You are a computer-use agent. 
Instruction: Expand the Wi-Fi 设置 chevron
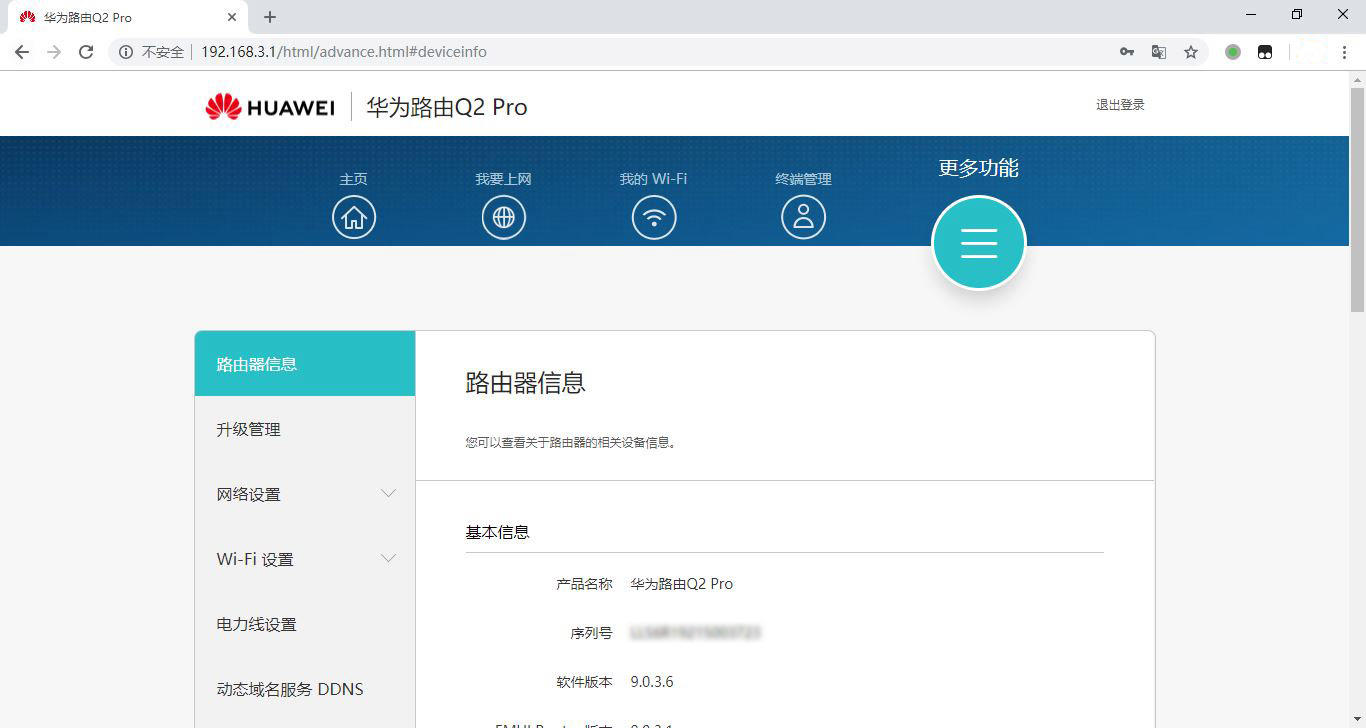coord(389,559)
